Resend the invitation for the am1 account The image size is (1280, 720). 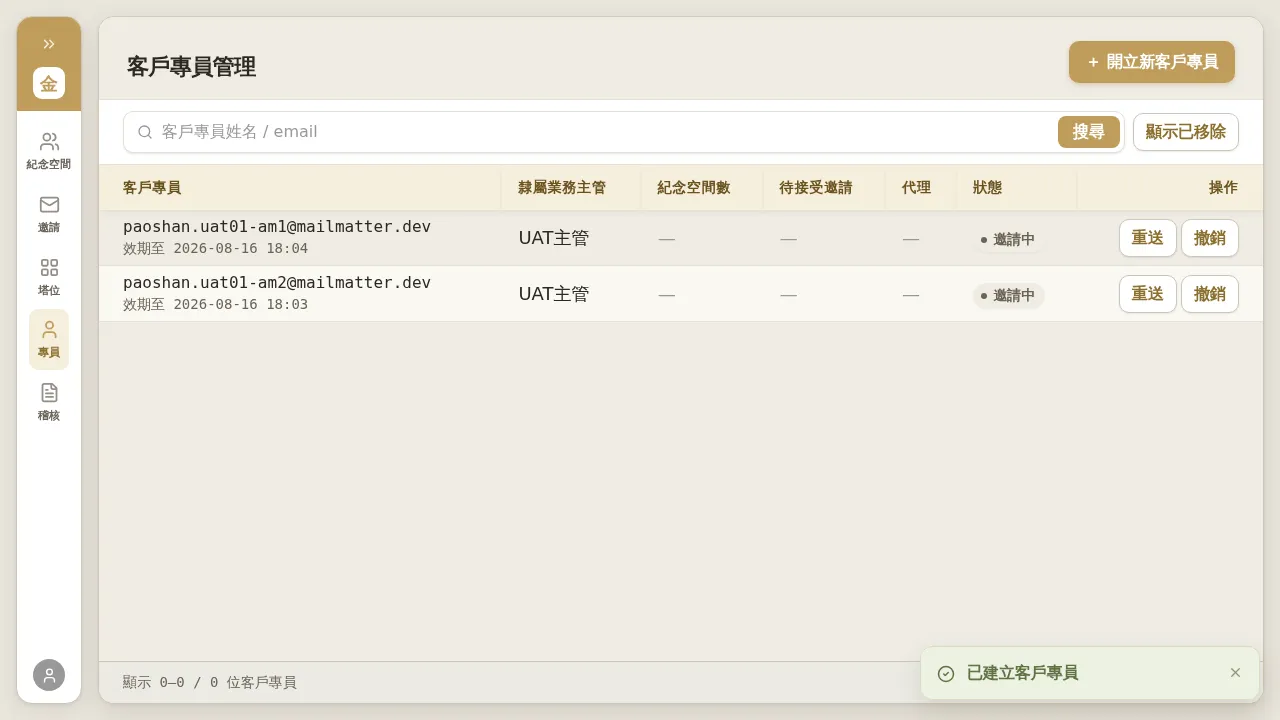point(1148,238)
